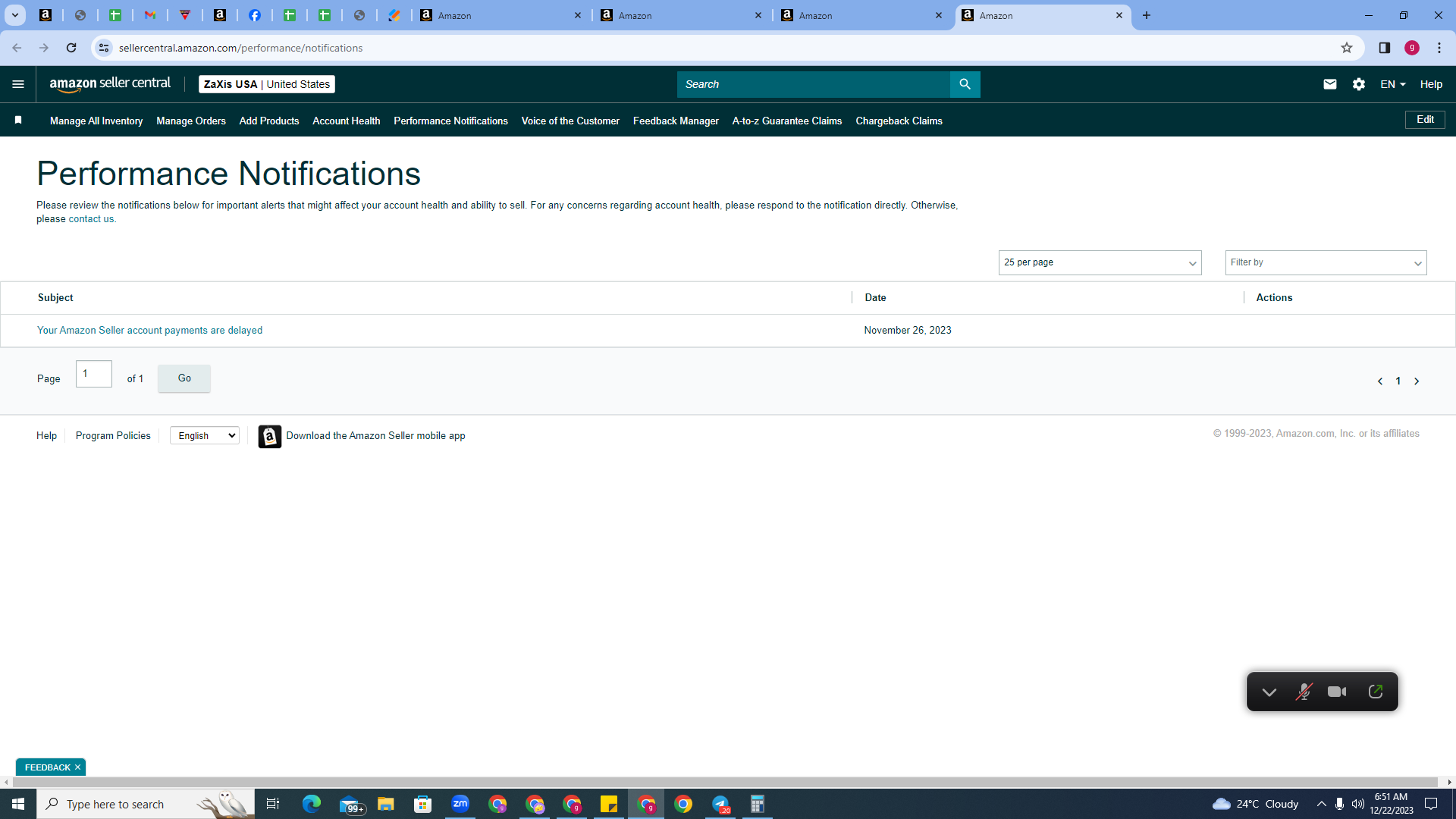Open the delayed payments notification
Viewport: 1456px width, 819px height.
[149, 330]
